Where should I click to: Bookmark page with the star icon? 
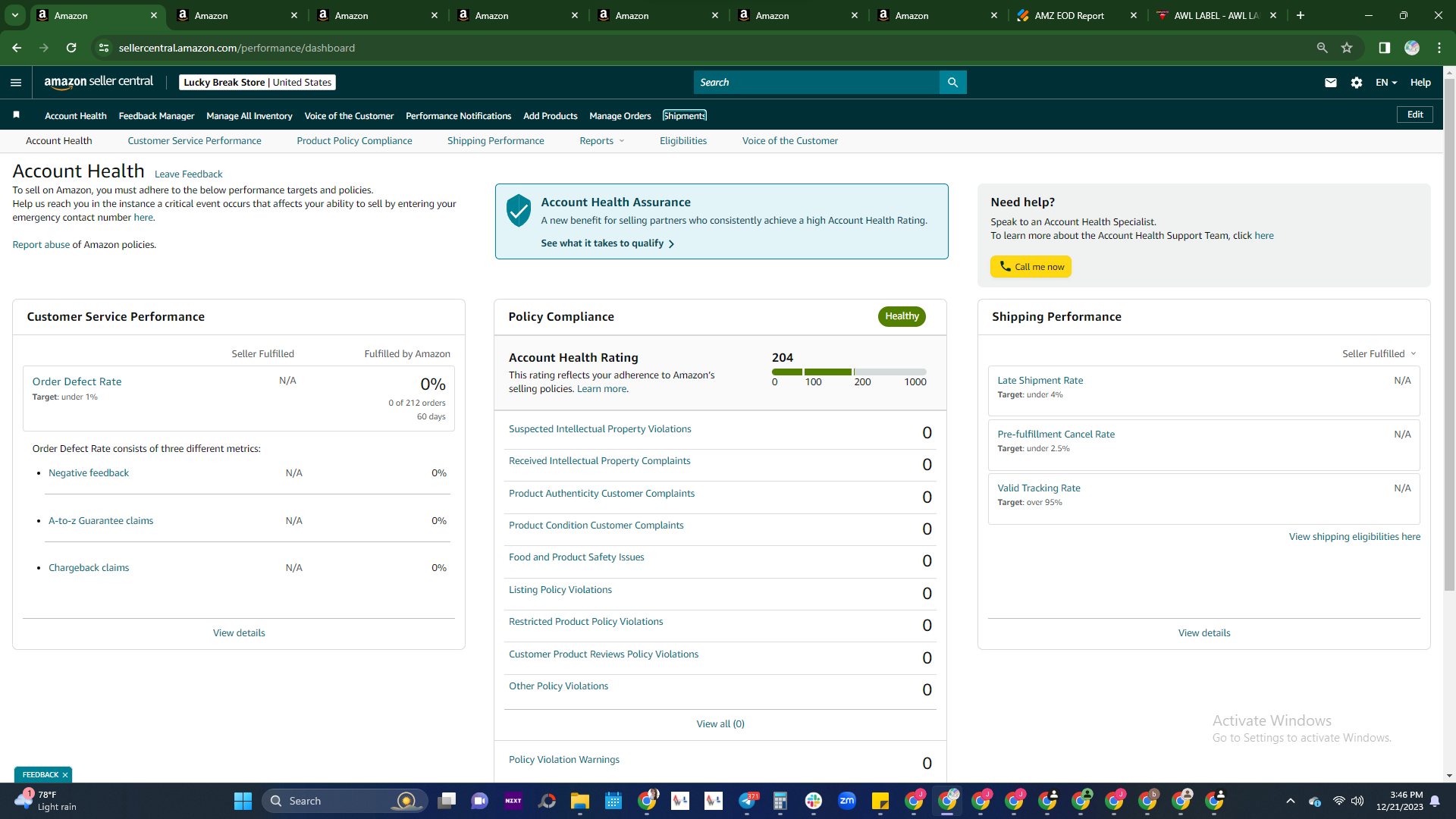(1347, 48)
